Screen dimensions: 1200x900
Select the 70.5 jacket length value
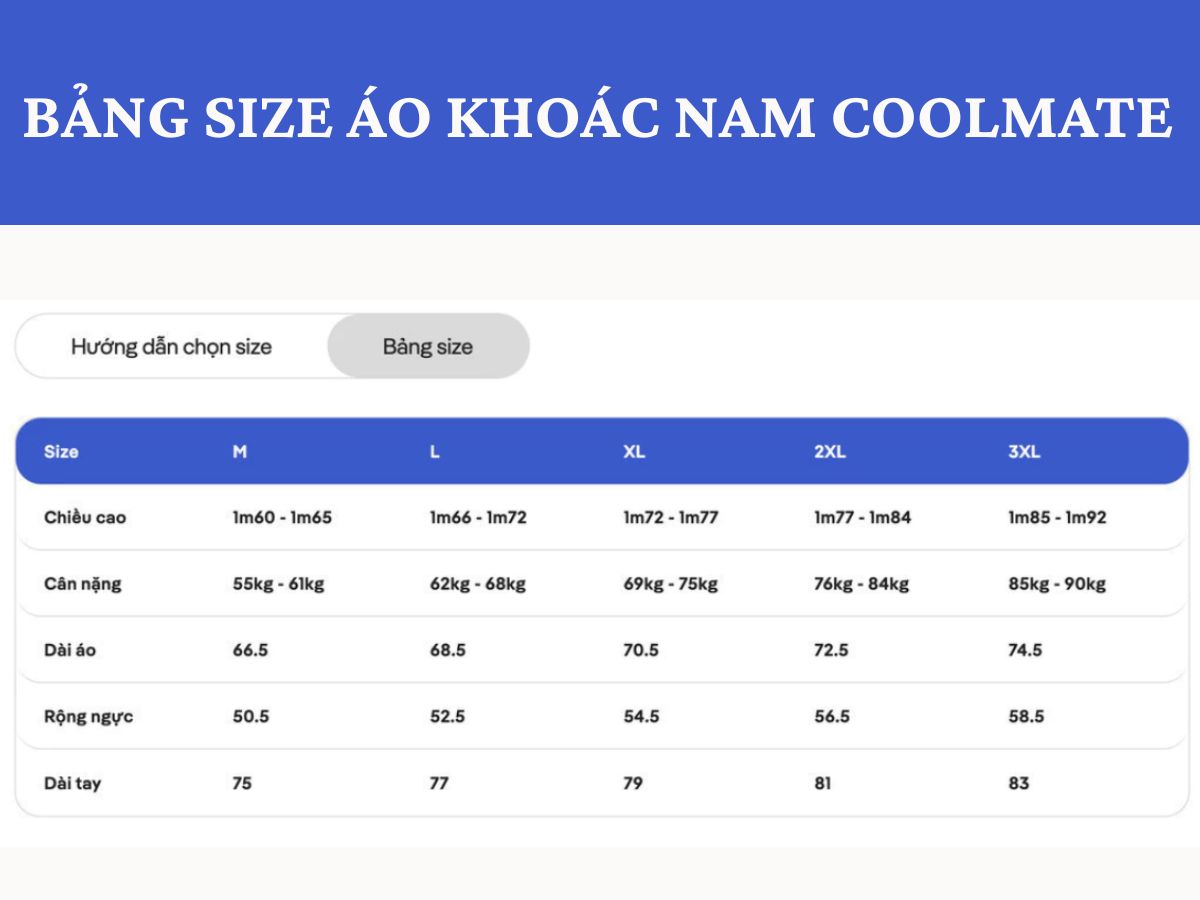point(640,649)
